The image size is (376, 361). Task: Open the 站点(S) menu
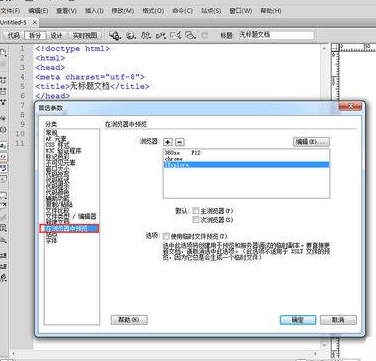point(211,11)
